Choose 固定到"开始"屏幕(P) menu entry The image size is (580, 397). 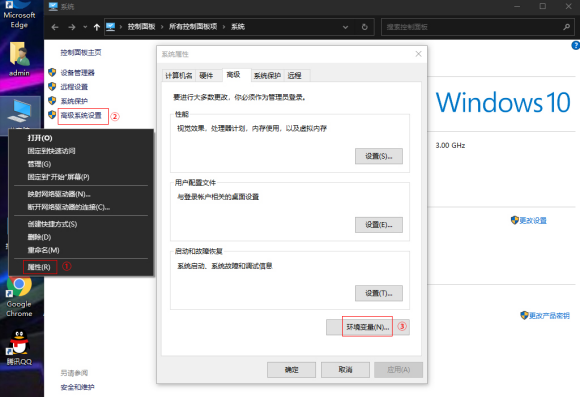click(81, 177)
